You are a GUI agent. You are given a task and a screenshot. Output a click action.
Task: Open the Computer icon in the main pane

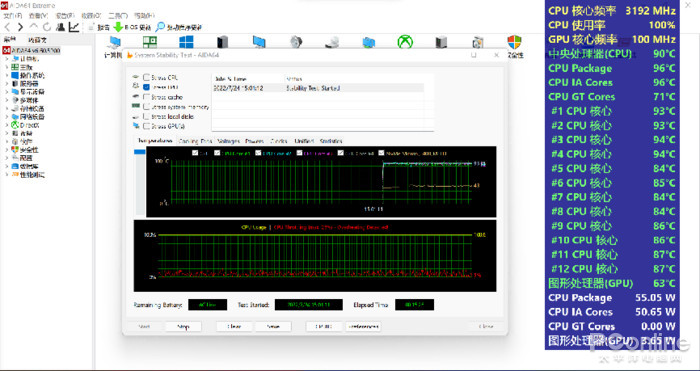[114, 42]
